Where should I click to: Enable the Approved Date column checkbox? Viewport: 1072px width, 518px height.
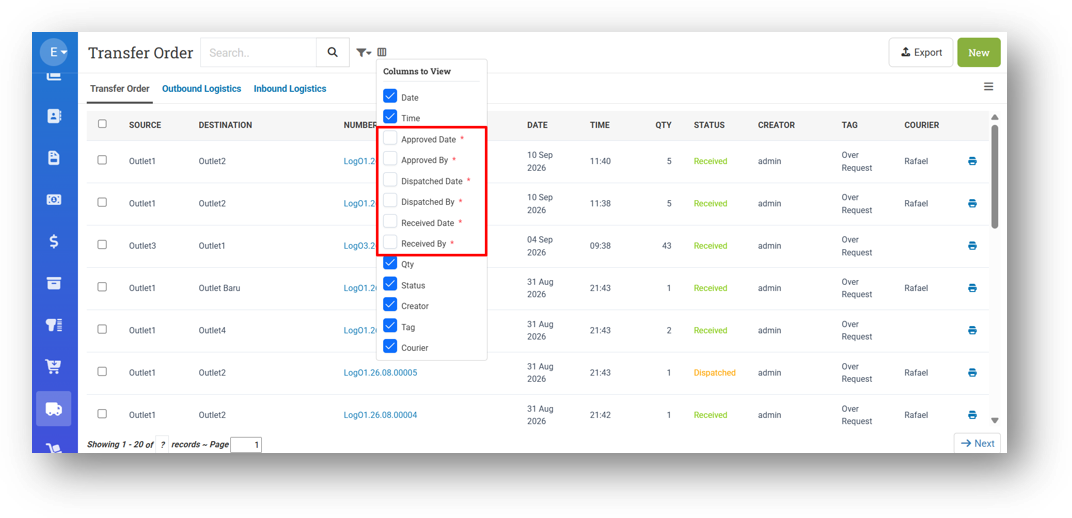point(390,138)
